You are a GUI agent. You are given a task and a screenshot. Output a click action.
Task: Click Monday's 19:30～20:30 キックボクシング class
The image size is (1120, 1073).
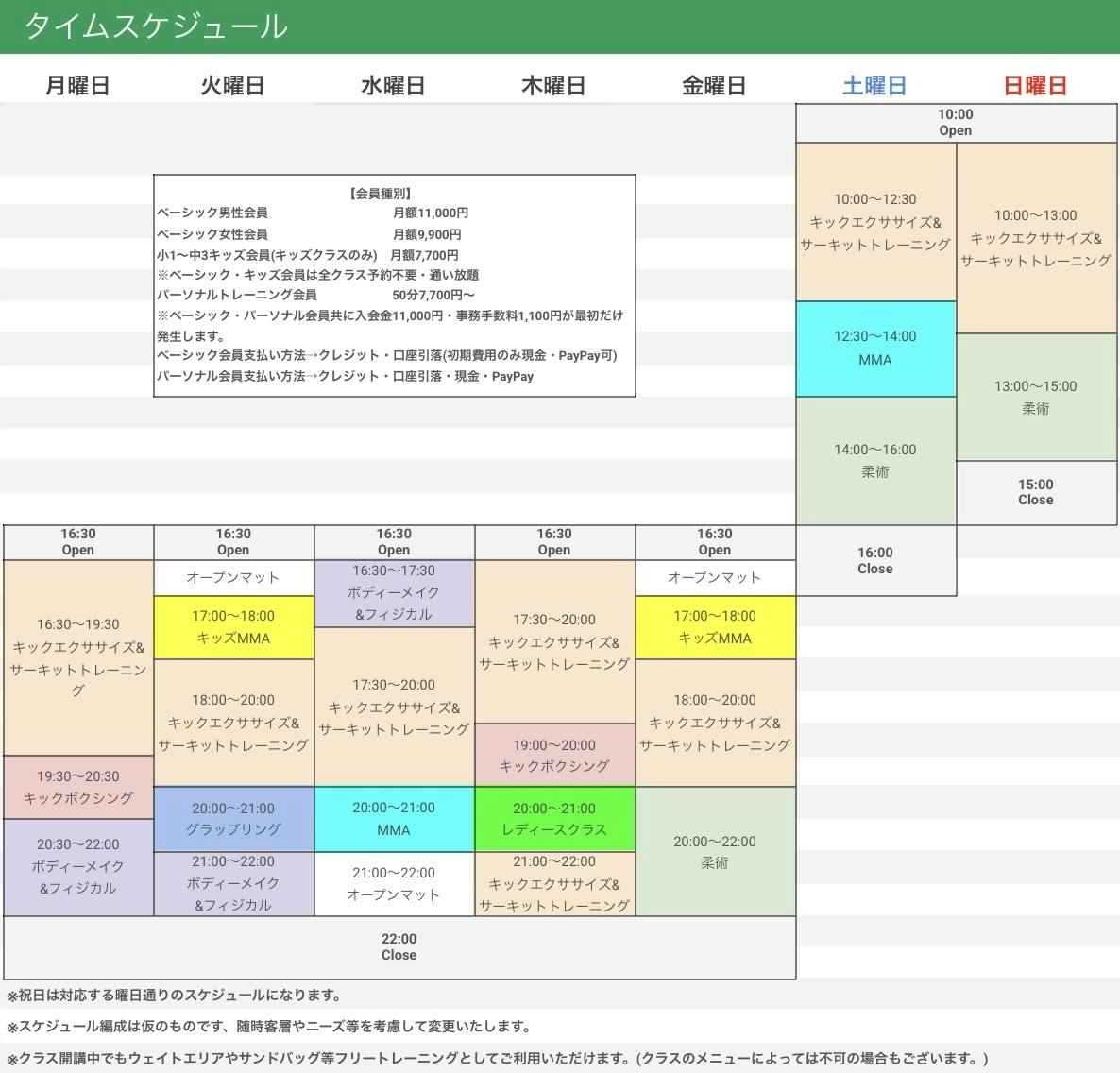(78, 787)
